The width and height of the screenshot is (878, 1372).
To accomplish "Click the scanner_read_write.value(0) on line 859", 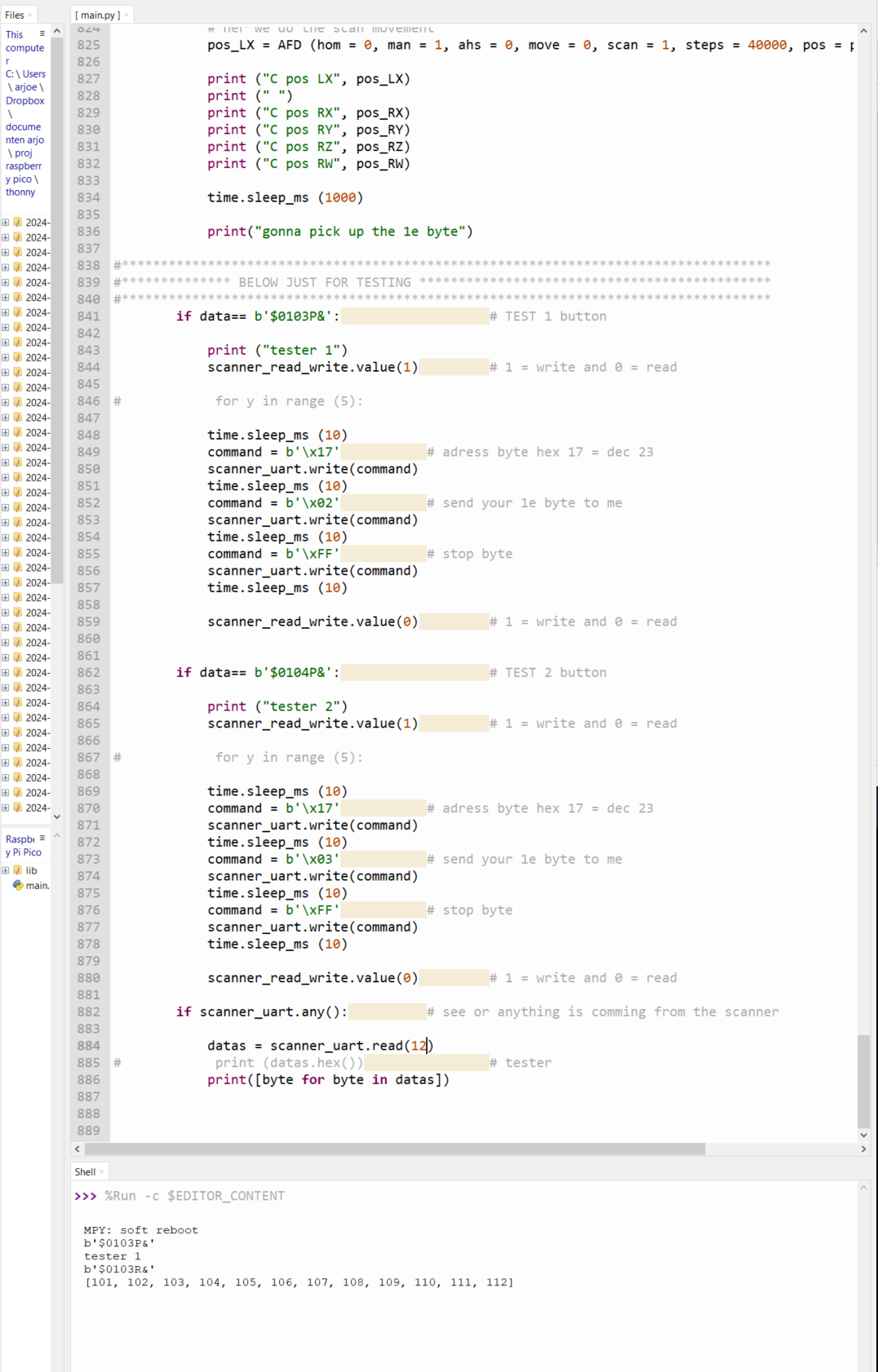I will [313, 622].
